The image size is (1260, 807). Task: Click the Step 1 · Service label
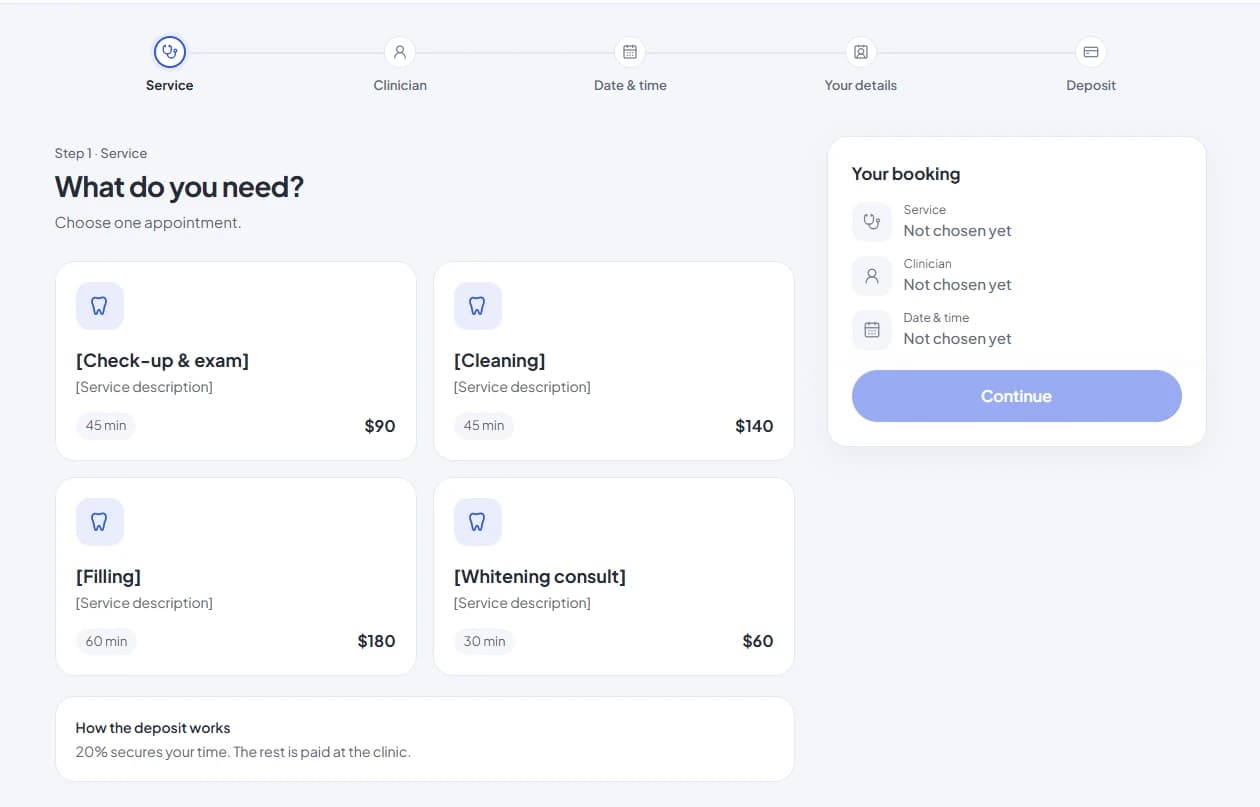pos(101,153)
